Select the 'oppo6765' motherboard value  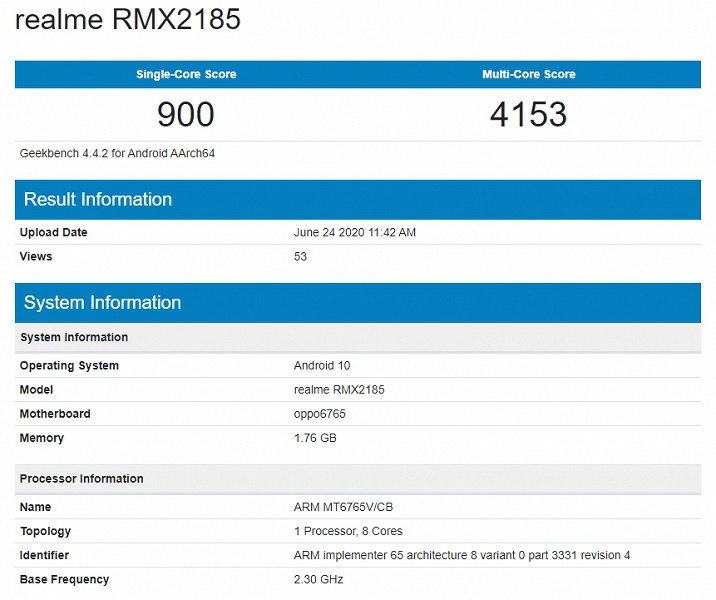point(320,414)
